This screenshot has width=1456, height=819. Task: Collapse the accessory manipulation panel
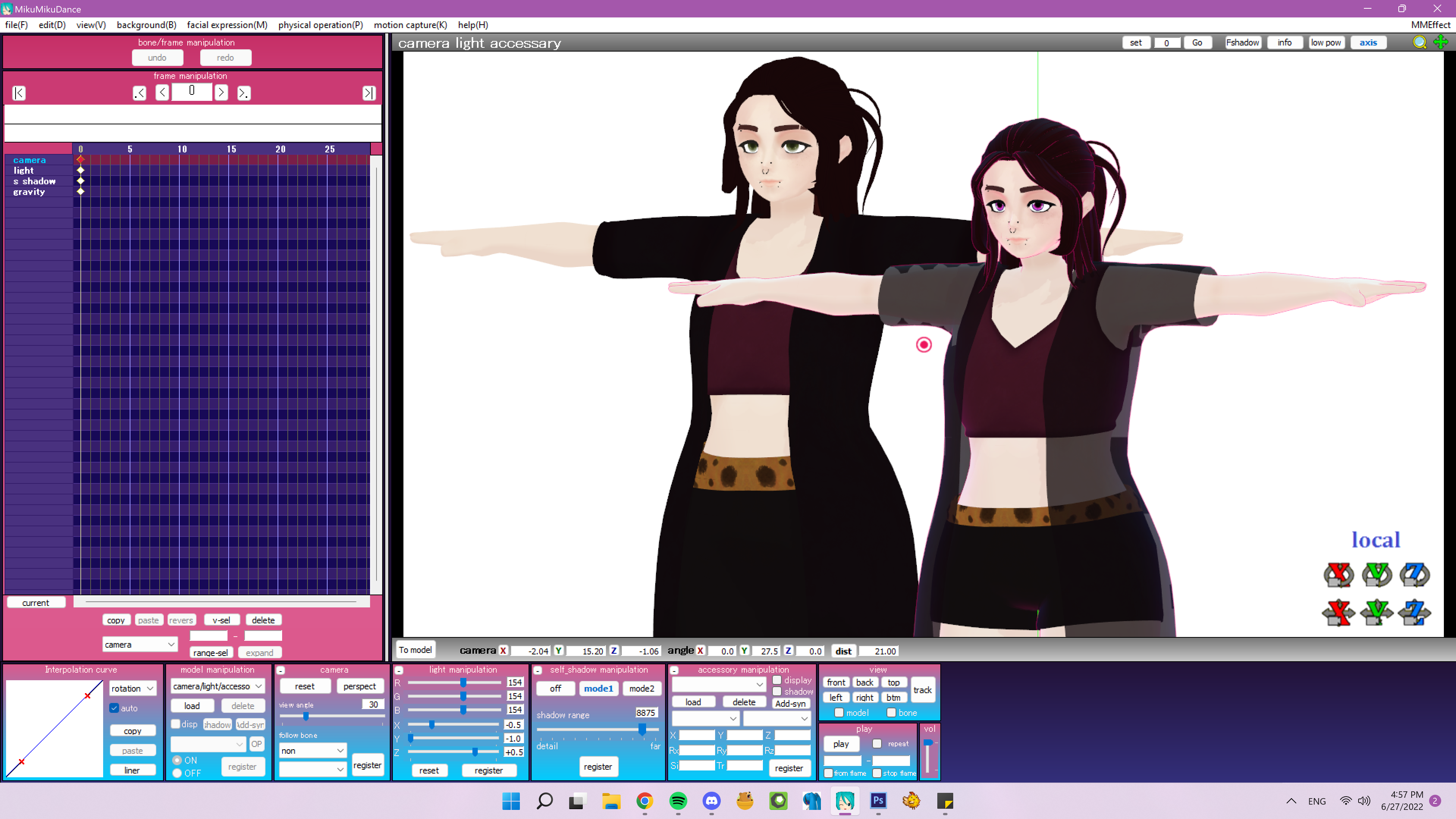pos(674,670)
